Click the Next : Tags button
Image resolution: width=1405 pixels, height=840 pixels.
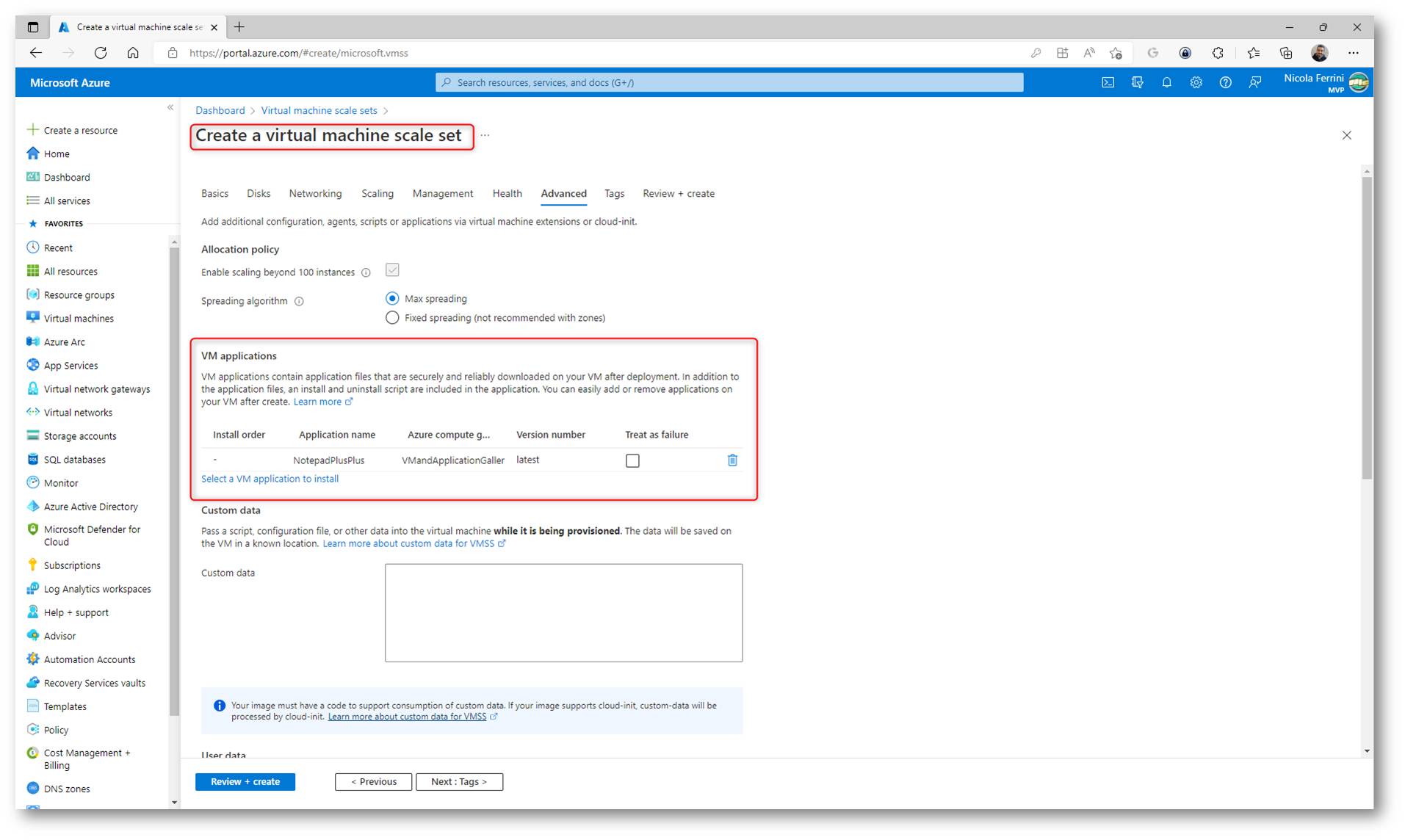(459, 782)
